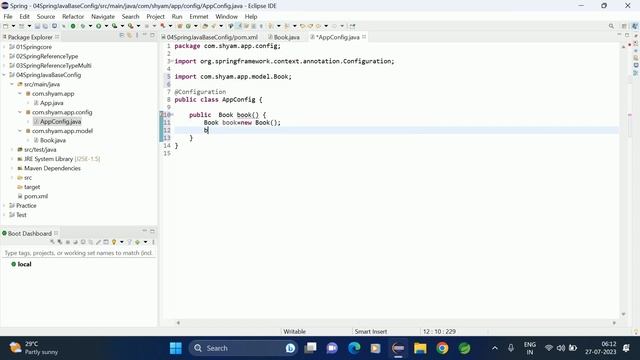Click the 12 : 10 : 229 cursor position
Image resolution: width=640 pixels, height=360 pixels.
(439, 331)
